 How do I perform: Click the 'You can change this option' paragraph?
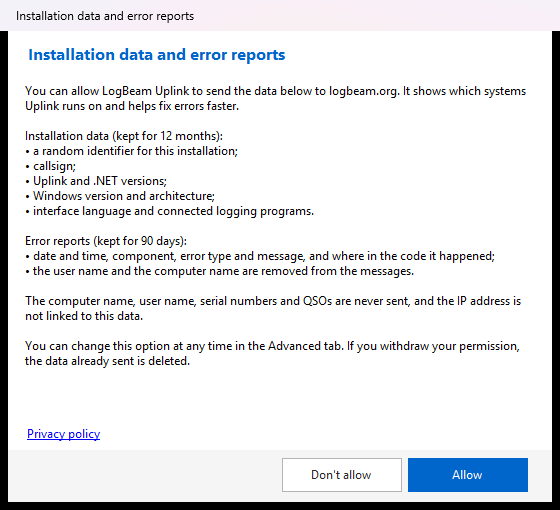(x=272, y=354)
